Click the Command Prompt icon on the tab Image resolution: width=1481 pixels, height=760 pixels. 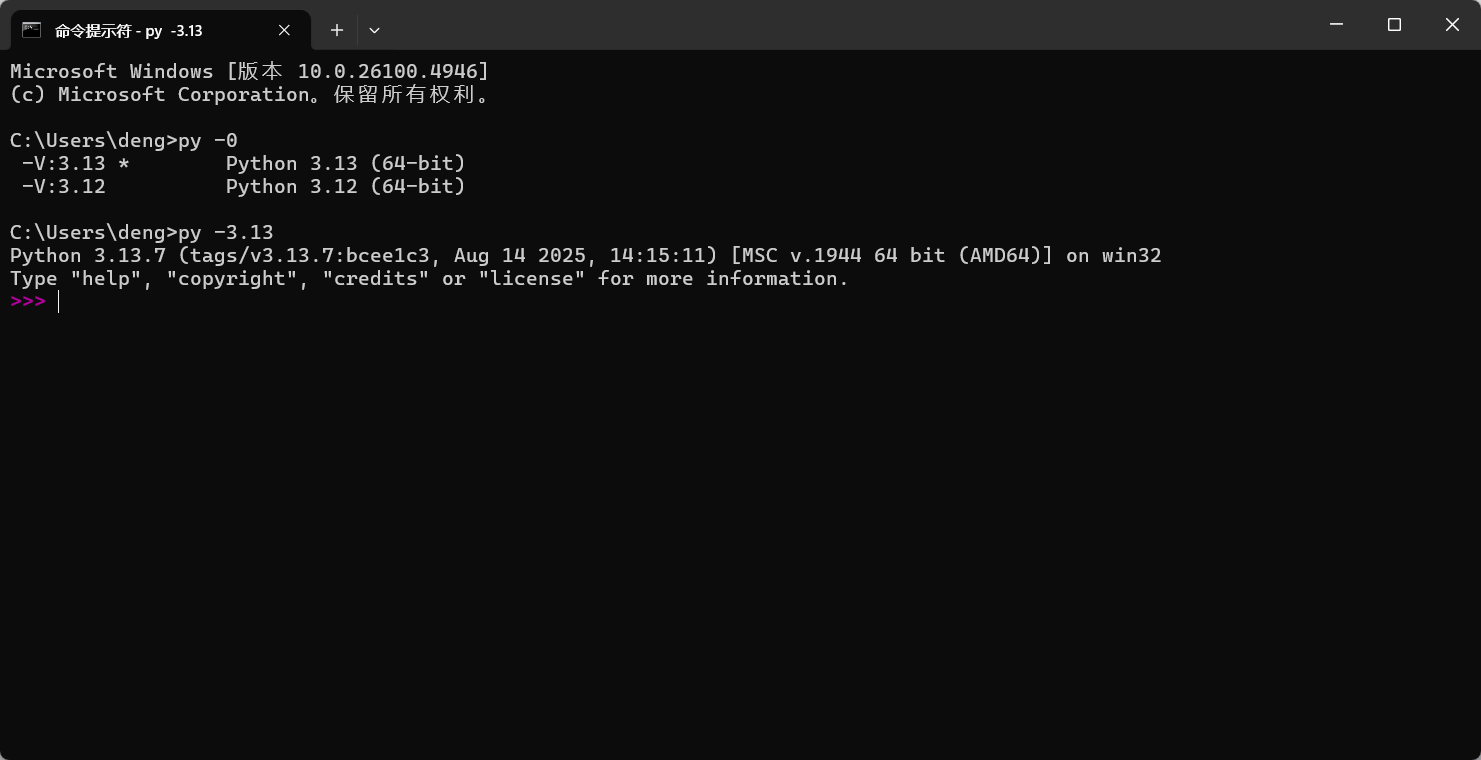(x=31, y=30)
